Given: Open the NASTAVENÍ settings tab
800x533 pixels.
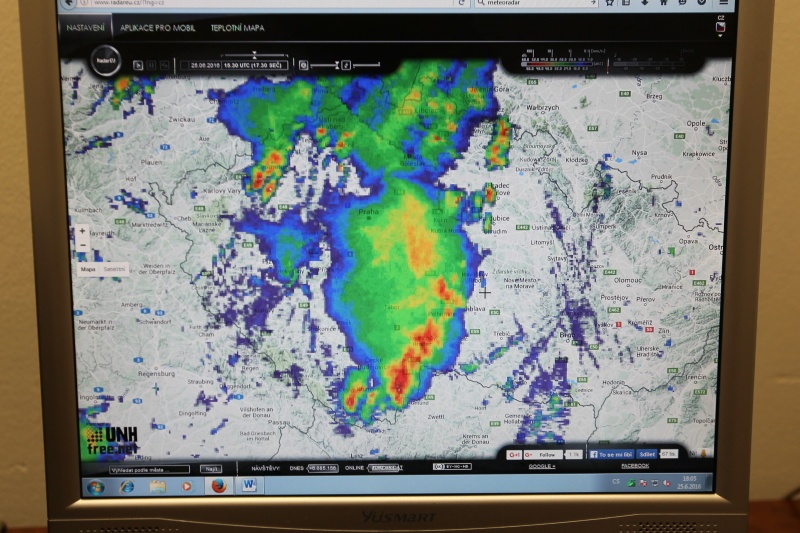Looking at the screenshot, I should pyautogui.click(x=85, y=28).
